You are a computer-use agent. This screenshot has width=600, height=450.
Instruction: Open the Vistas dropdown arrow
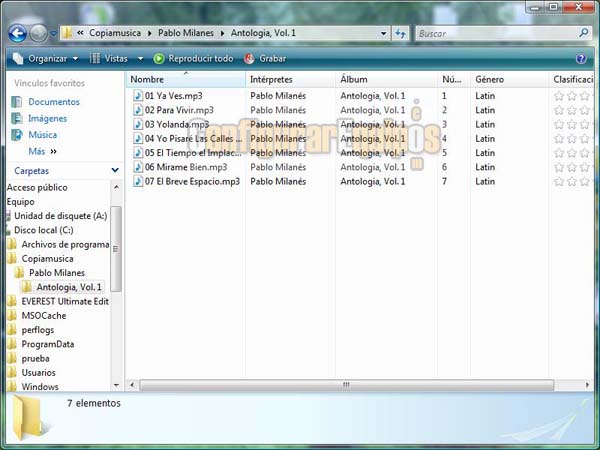click(140, 59)
